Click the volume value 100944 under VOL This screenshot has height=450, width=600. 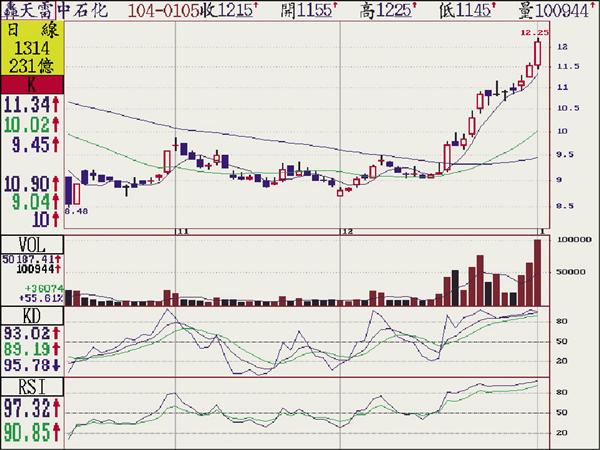click(35, 269)
